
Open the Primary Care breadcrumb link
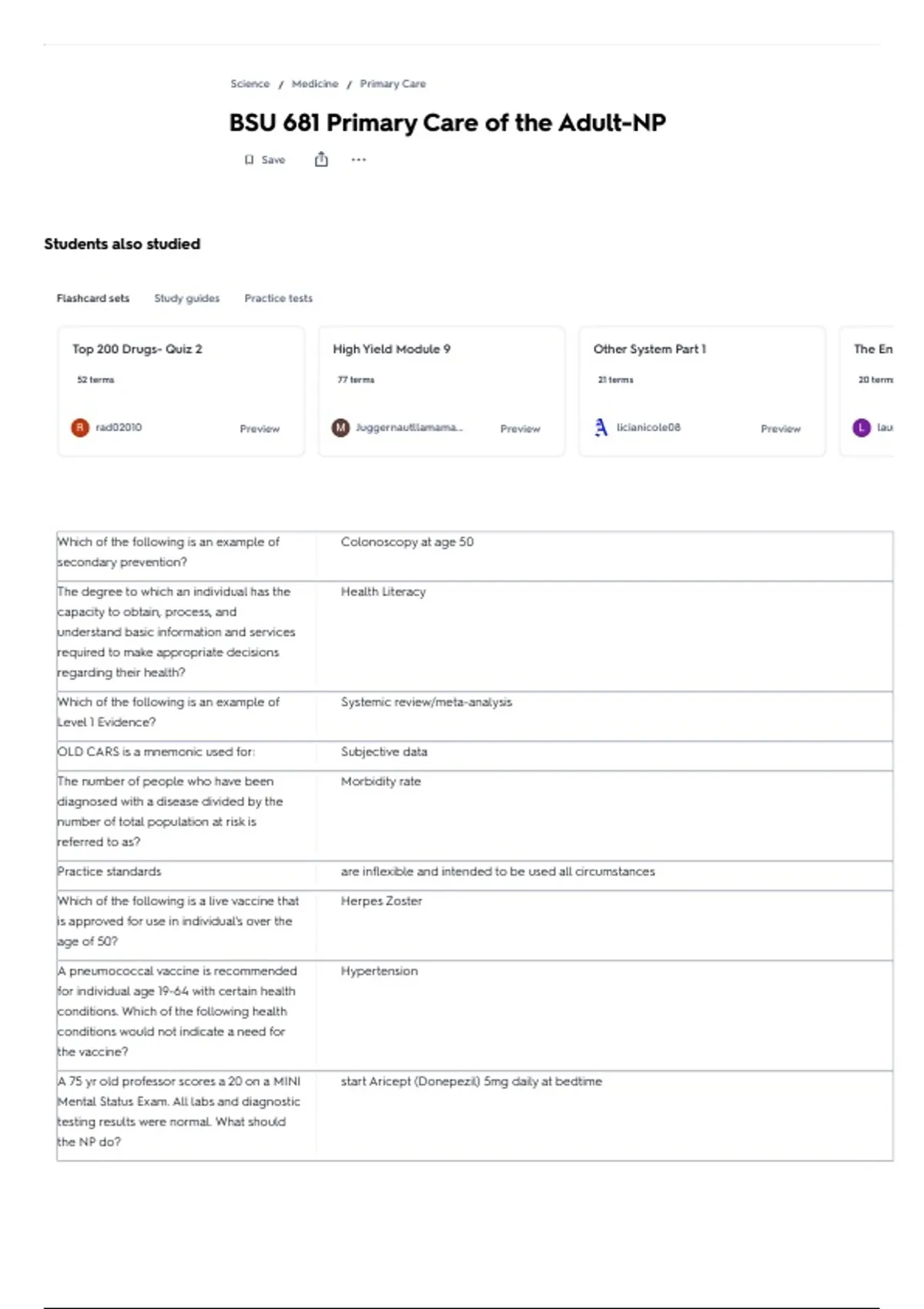393,84
